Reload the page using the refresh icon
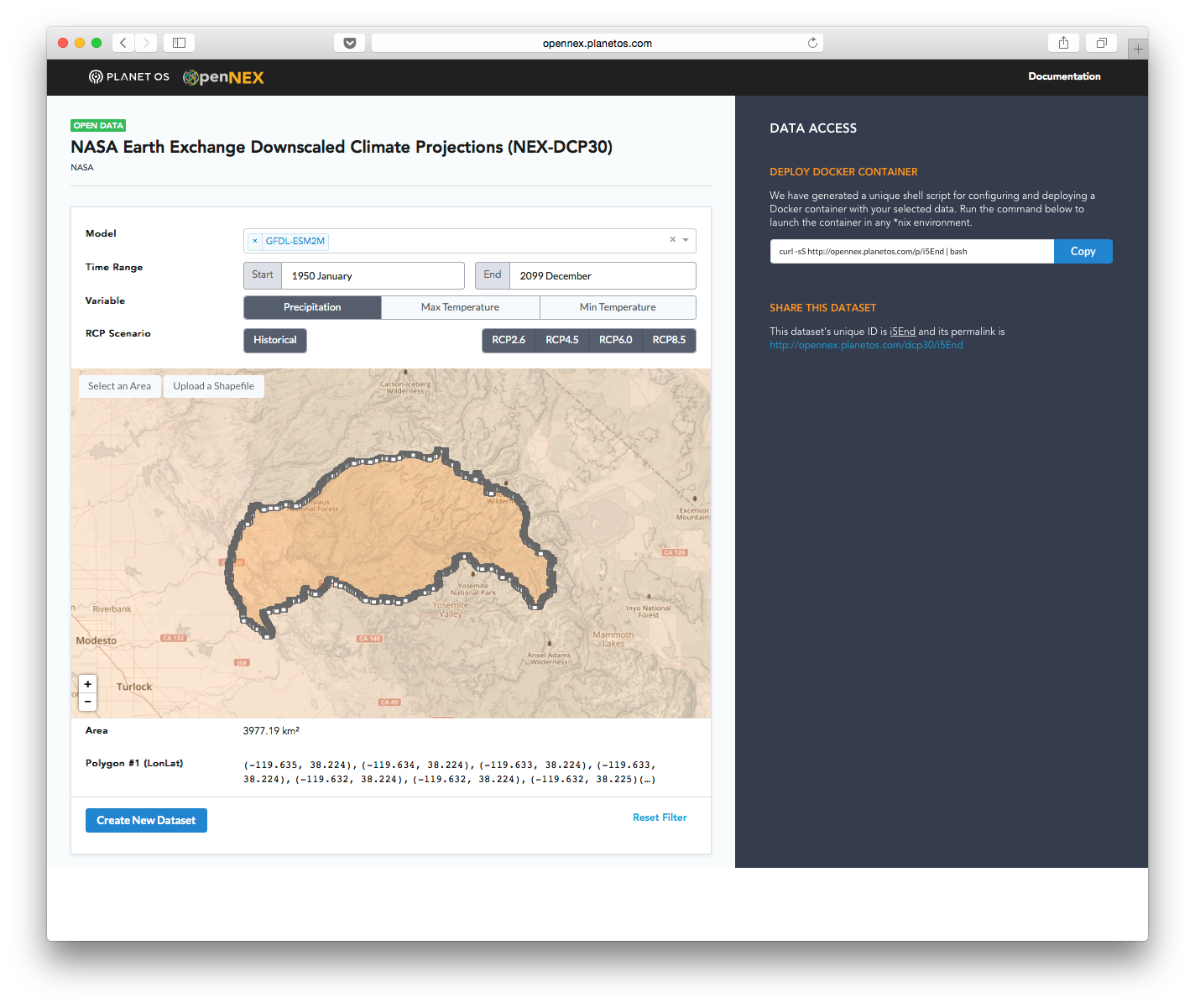 812,43
